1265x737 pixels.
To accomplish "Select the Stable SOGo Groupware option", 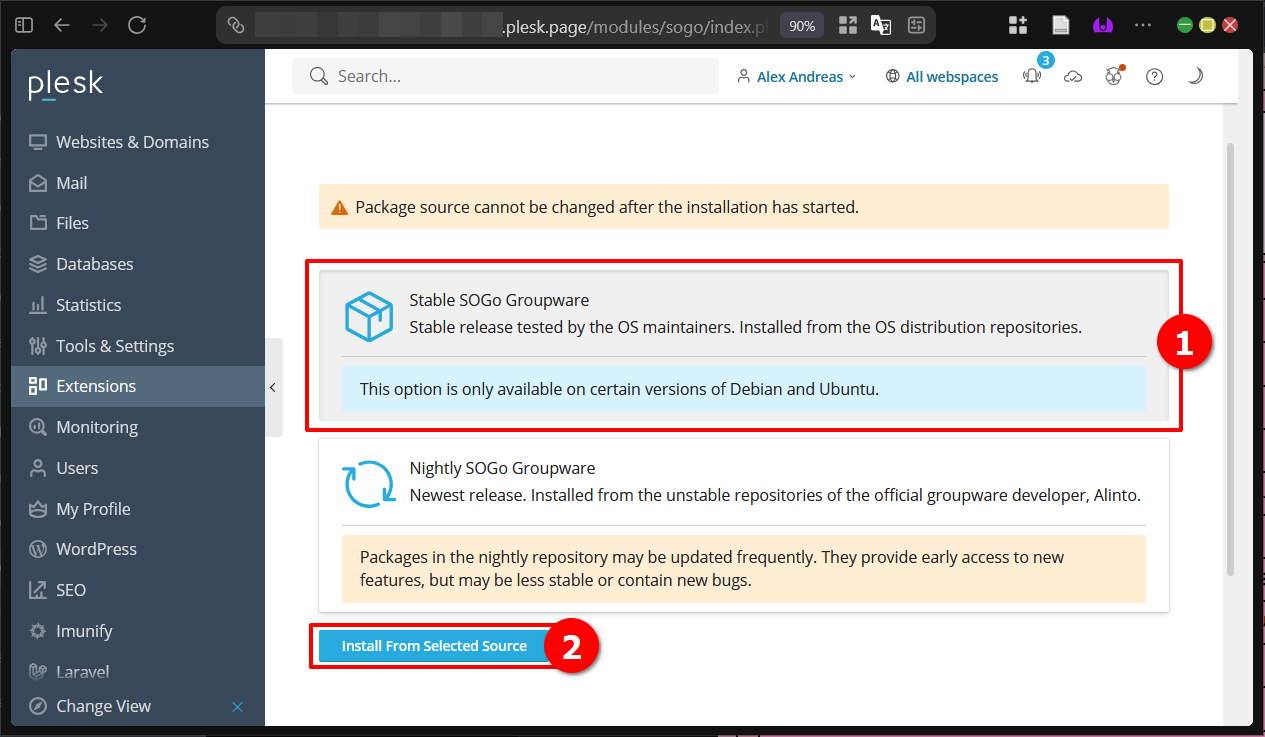I will 743,345.
